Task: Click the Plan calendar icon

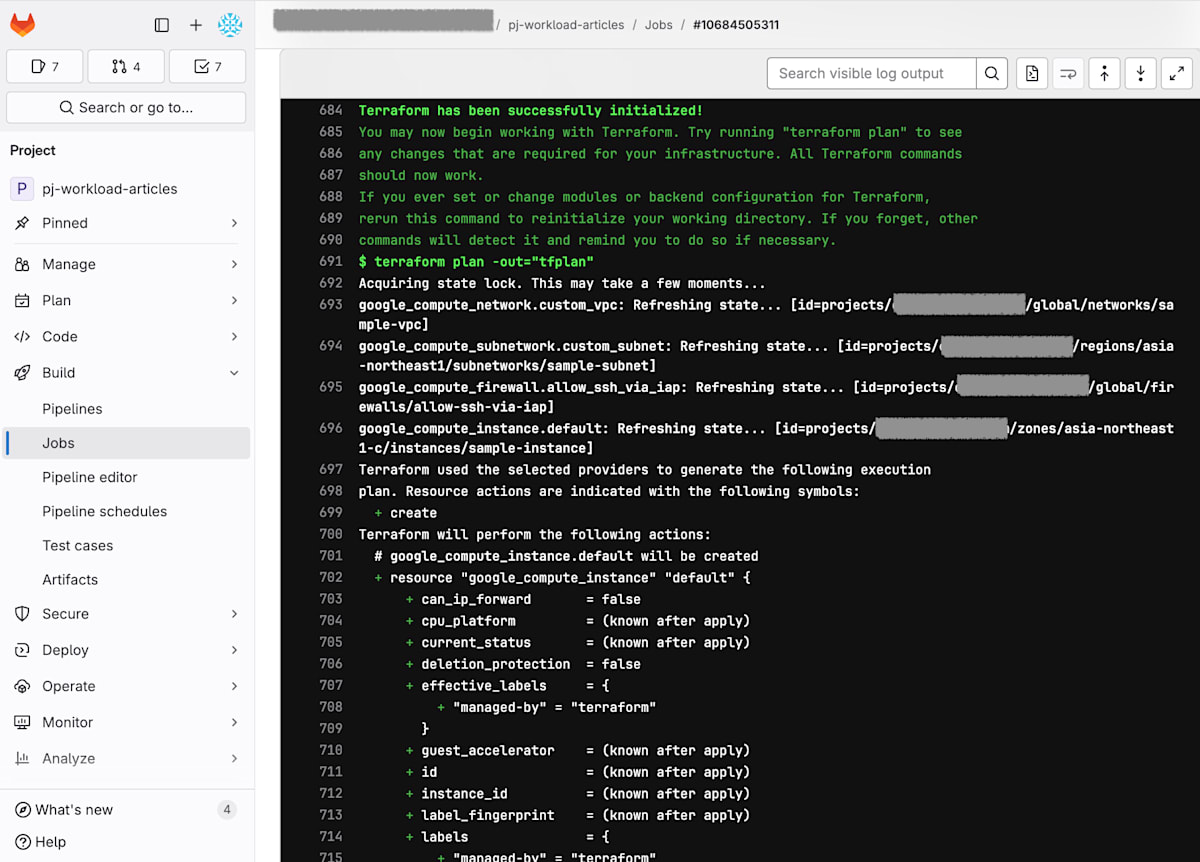Action: click(x=22, y=300)
